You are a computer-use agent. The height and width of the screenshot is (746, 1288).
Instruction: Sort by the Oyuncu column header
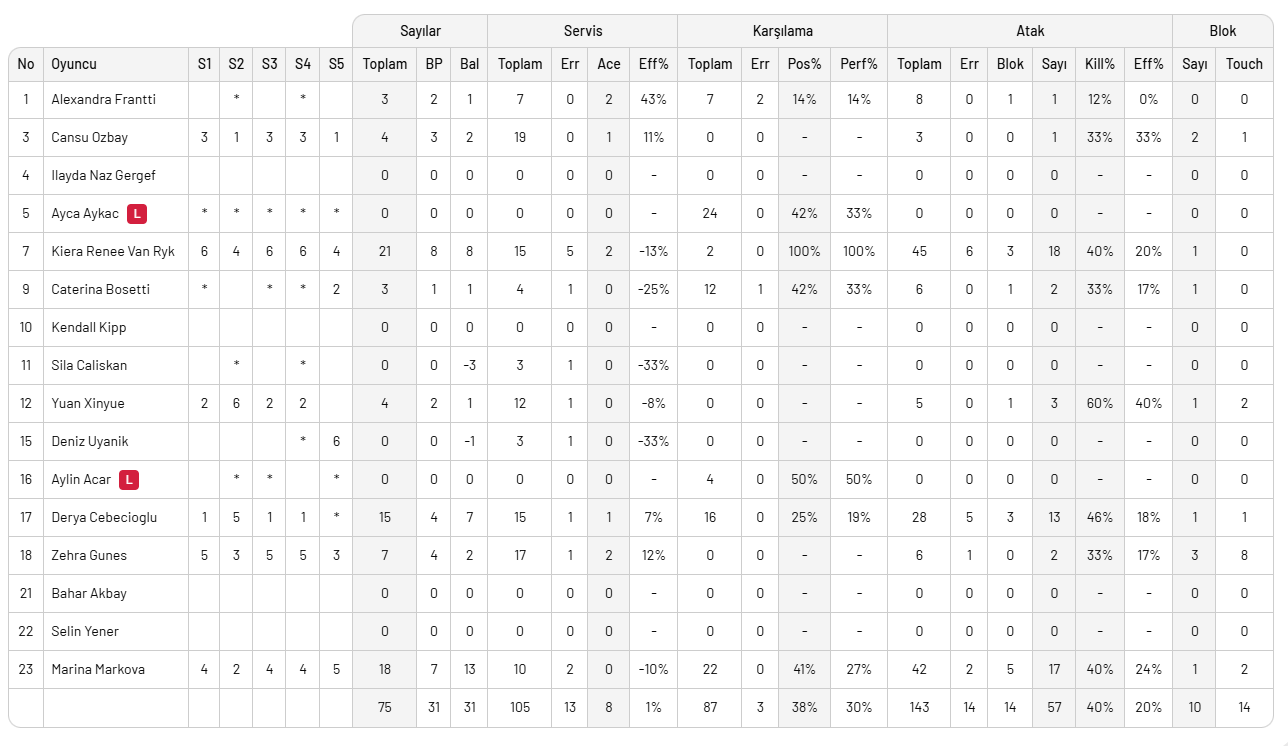click(74, 64)
